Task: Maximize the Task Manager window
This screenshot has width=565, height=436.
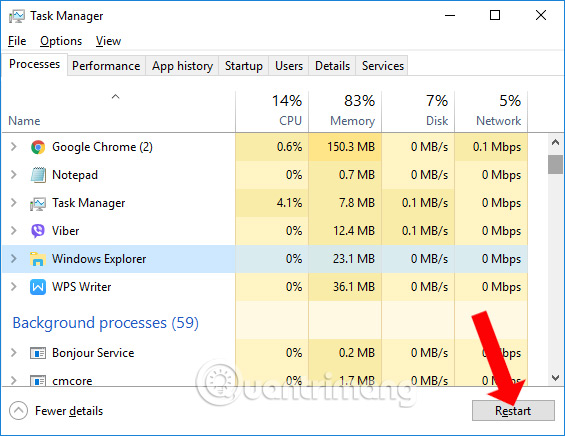Action: click(495, 15)
